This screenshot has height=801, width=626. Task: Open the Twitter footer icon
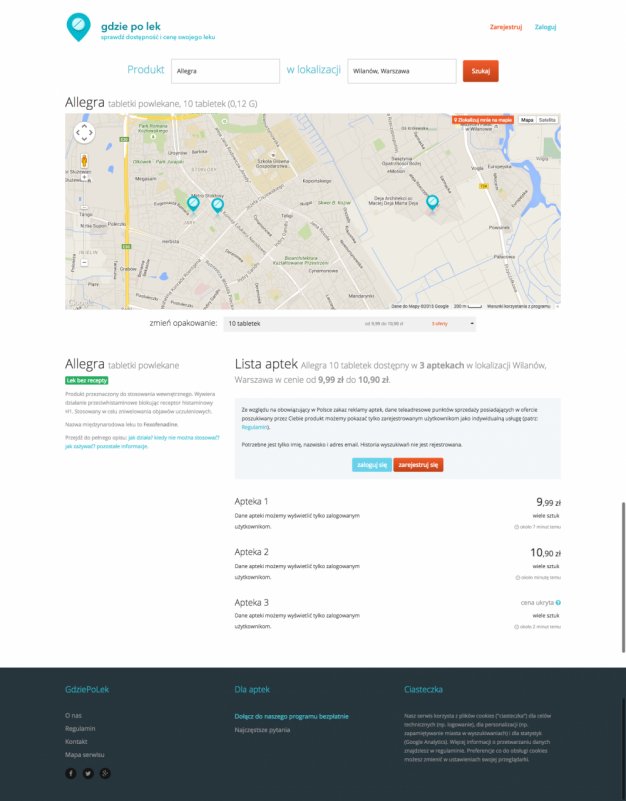88,773
